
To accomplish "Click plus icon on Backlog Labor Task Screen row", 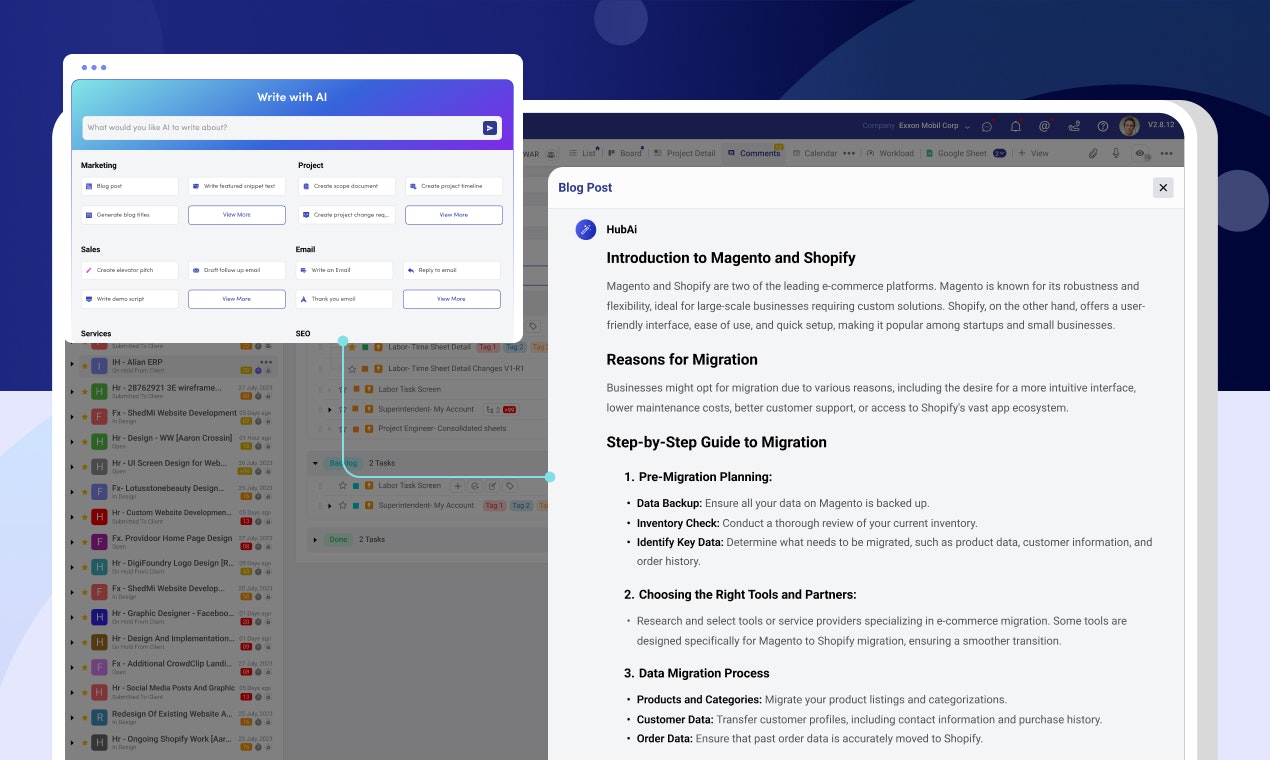I will [458, 486].
